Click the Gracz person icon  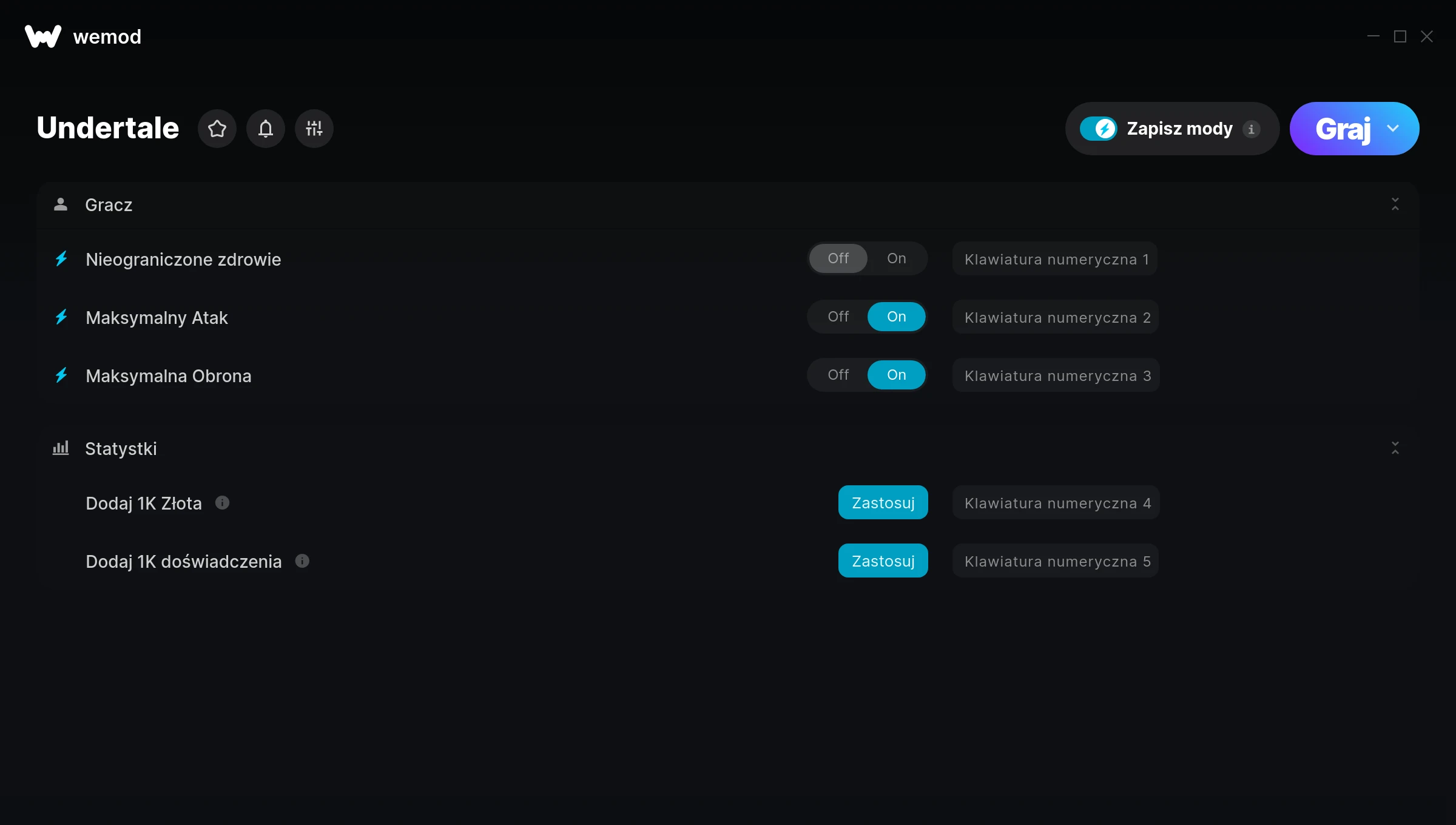(x=61, y=204)
